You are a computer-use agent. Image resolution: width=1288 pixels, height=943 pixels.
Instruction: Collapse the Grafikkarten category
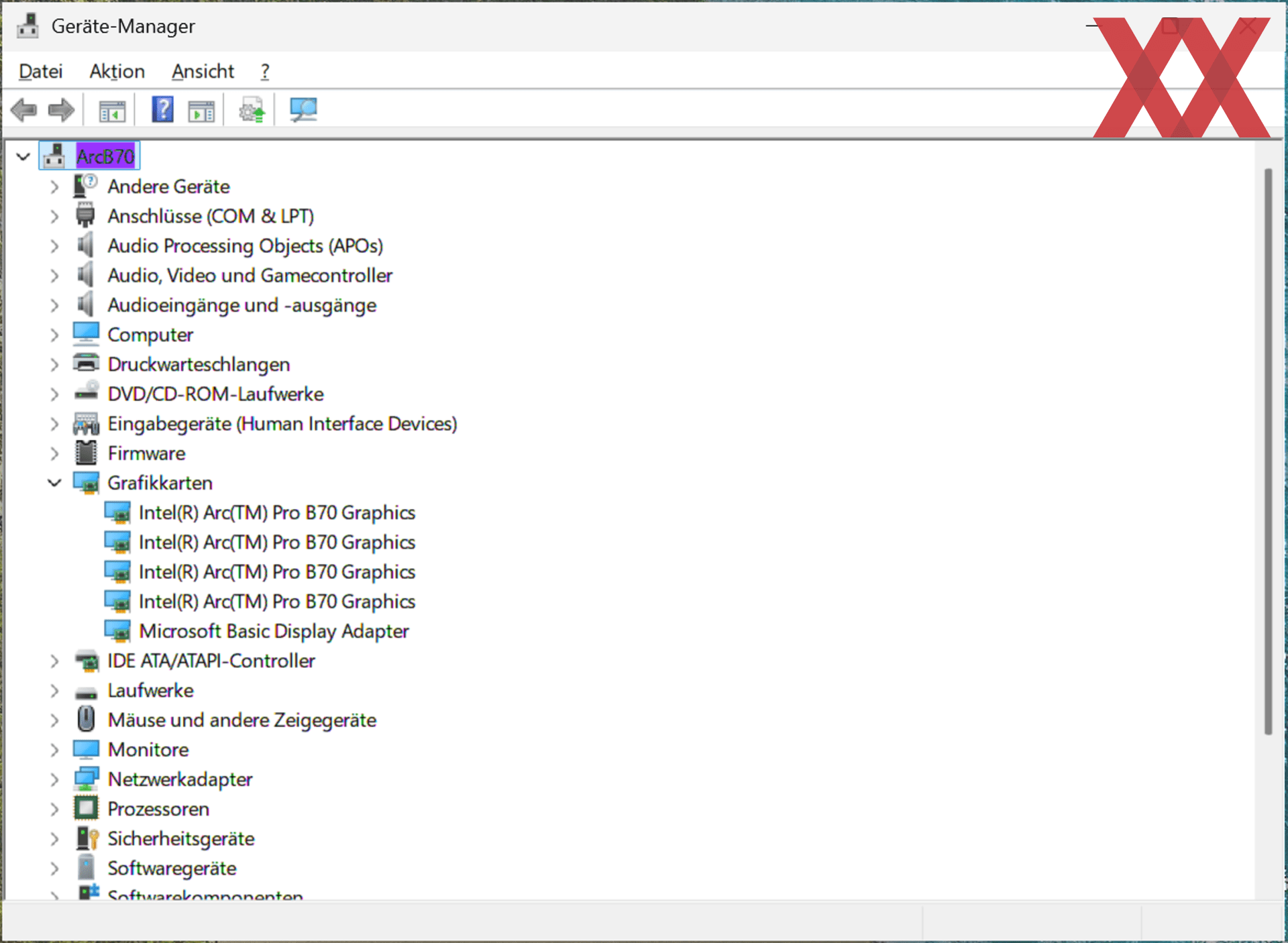click(x=54, y=483)
